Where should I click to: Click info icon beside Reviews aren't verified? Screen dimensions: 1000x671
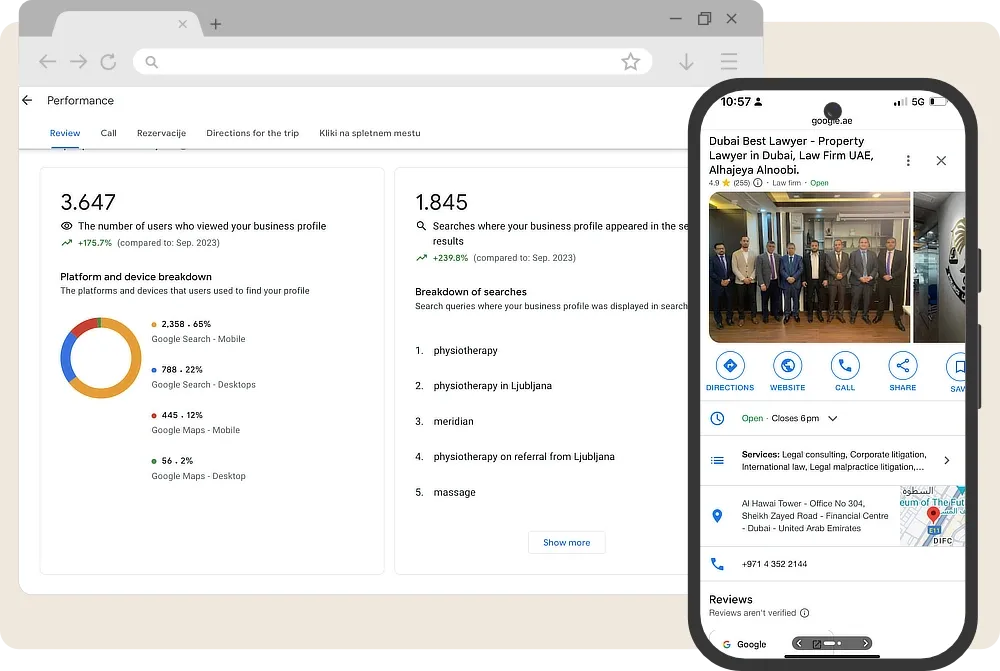click(805, 613)
